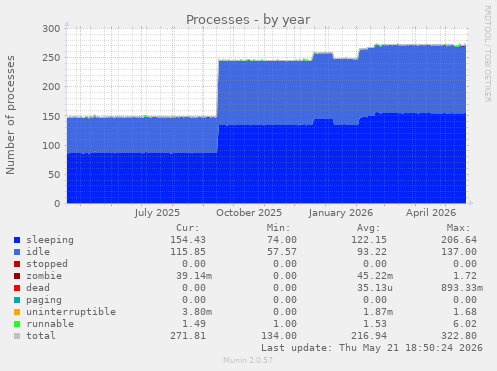Click the 300 y-axis tick label

(51, 29)
